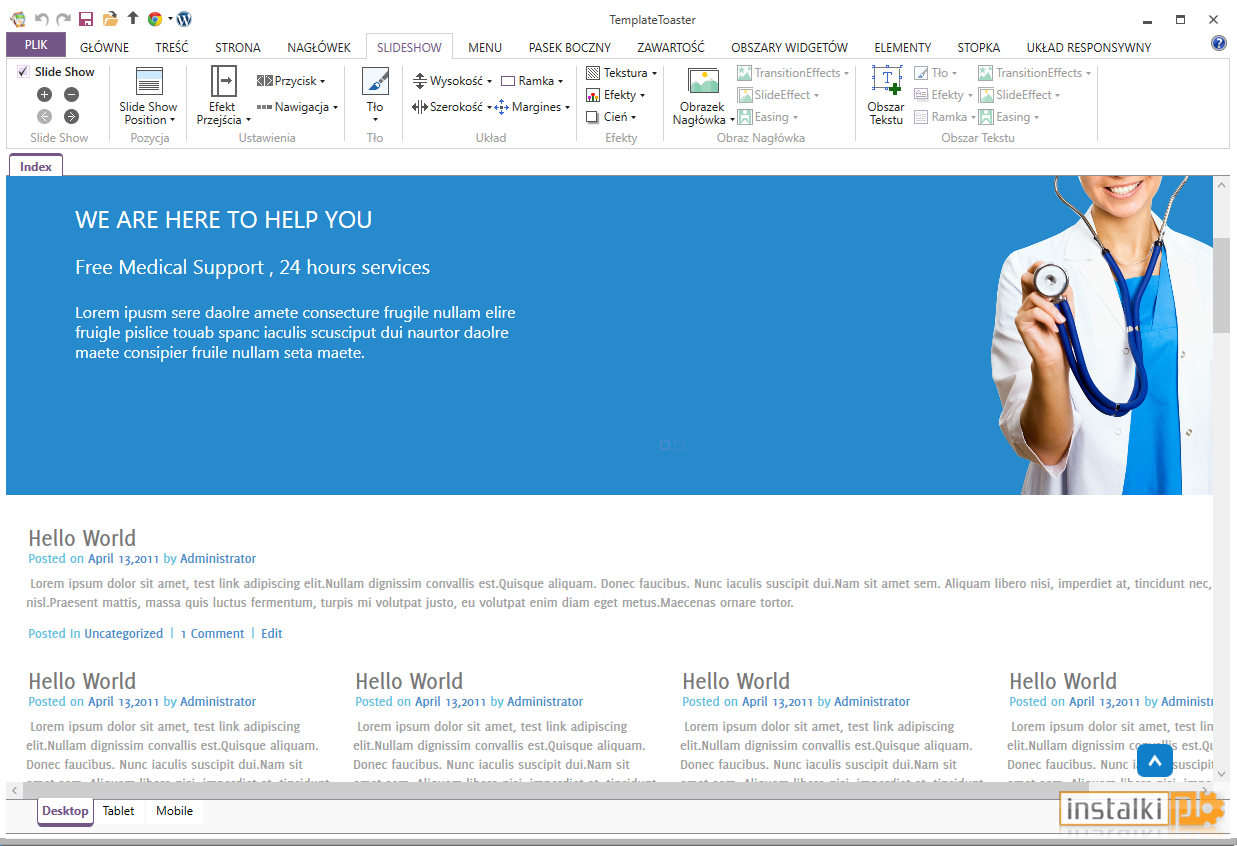
Task: Click the Obrazek Nagłówka image icon
Action: click(703, 82)
